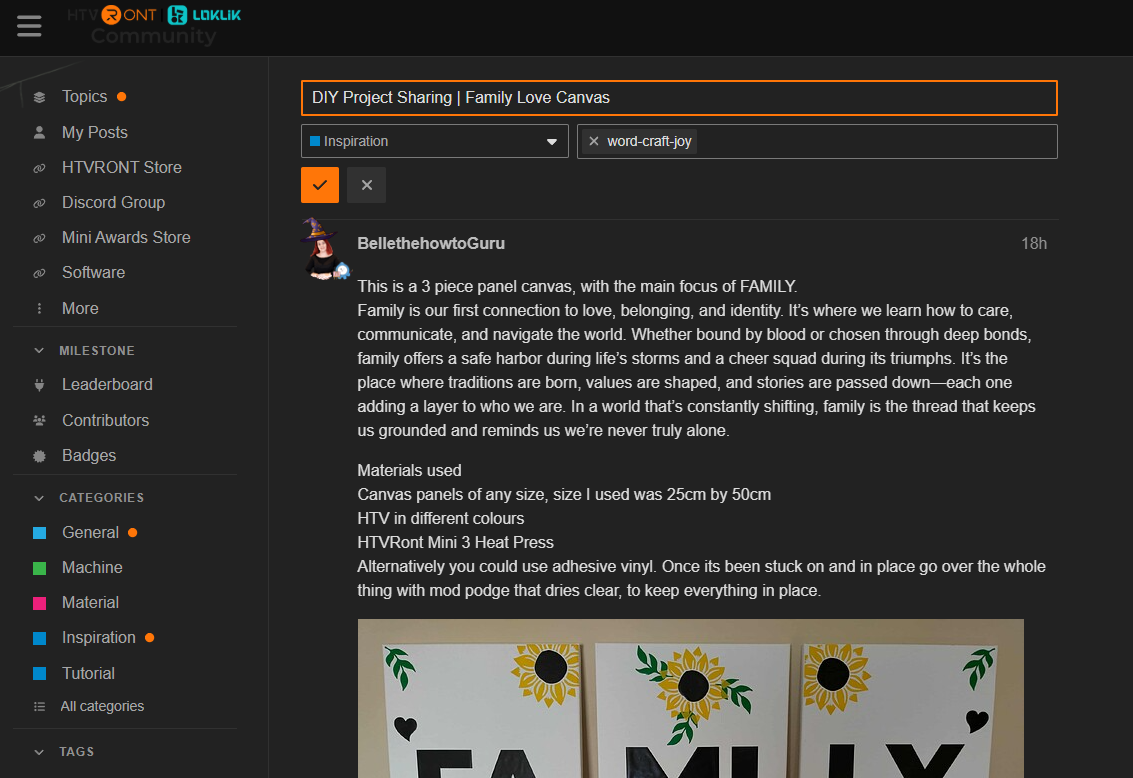The height and width of the screenshot is (778, 1133).
Task: Open the Topics menu item
Action: (84, 97)
